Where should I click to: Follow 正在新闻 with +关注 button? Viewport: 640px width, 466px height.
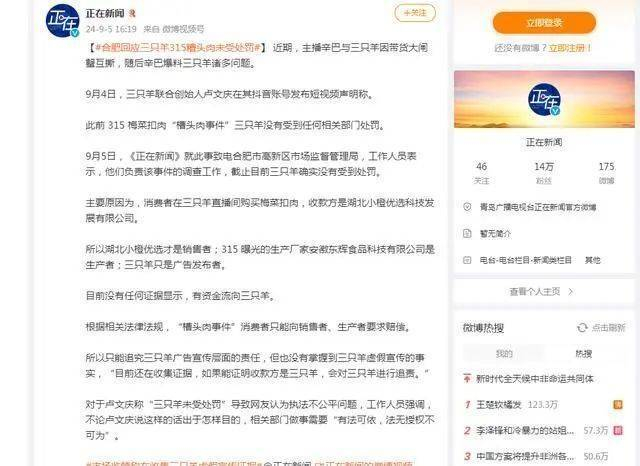pyautogui.click(x=415, y=13)
